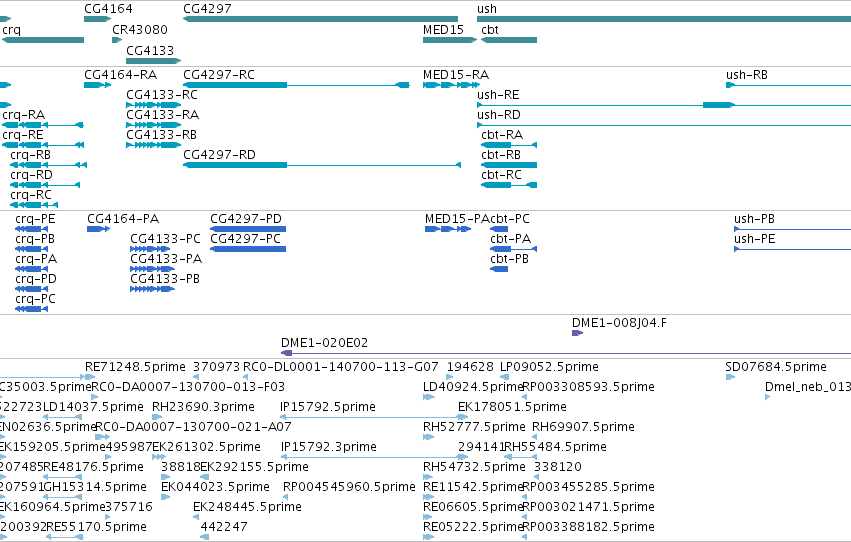Click protein cbt-PB
851x542 pixels.
510,259
